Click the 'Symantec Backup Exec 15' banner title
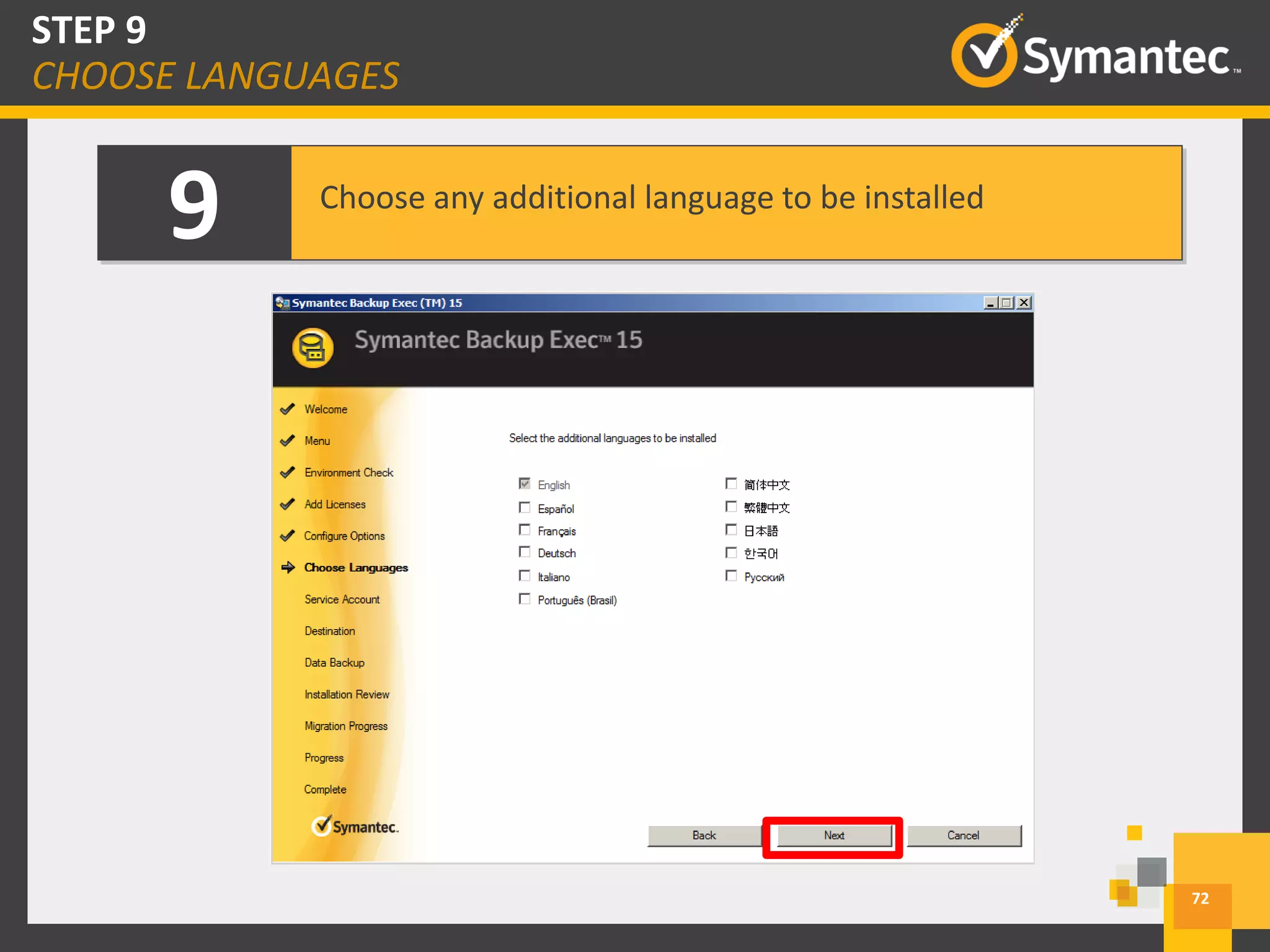 [x=498, y=340]
